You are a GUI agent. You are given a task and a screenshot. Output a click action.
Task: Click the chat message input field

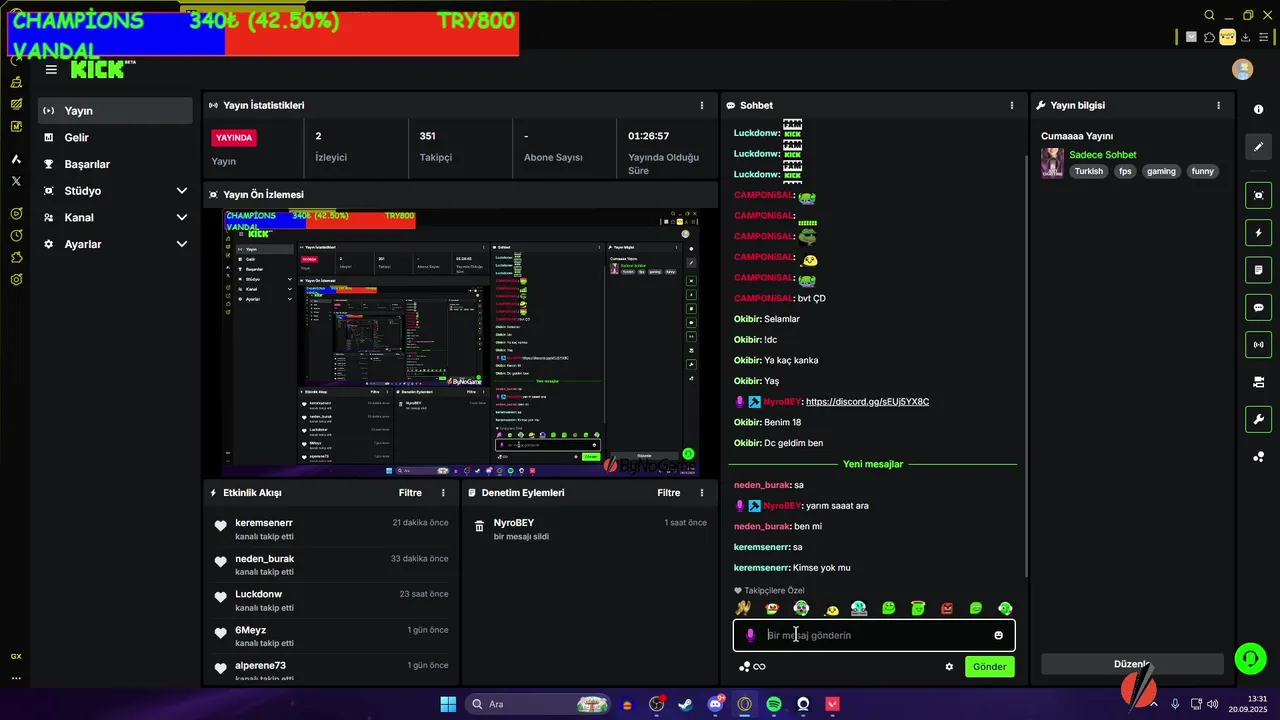(x=874, y=635)
